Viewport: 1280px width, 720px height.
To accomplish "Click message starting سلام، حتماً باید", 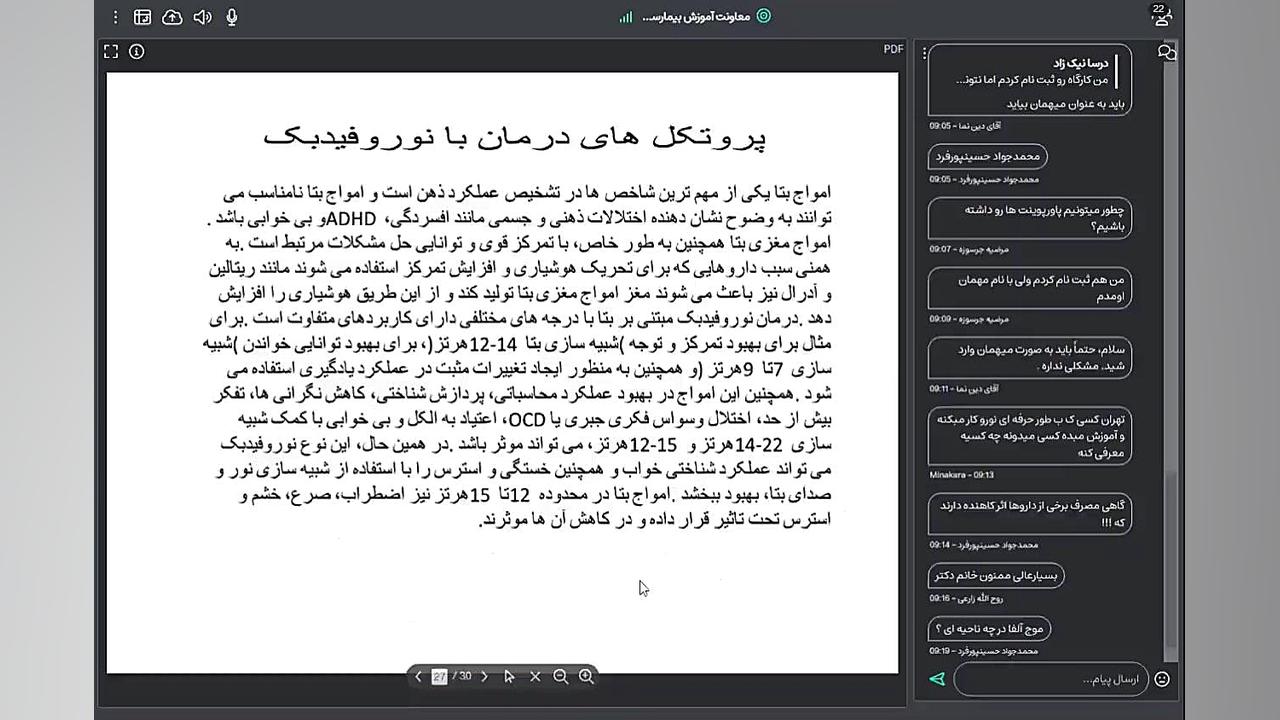I will [x=1029, y=358].
